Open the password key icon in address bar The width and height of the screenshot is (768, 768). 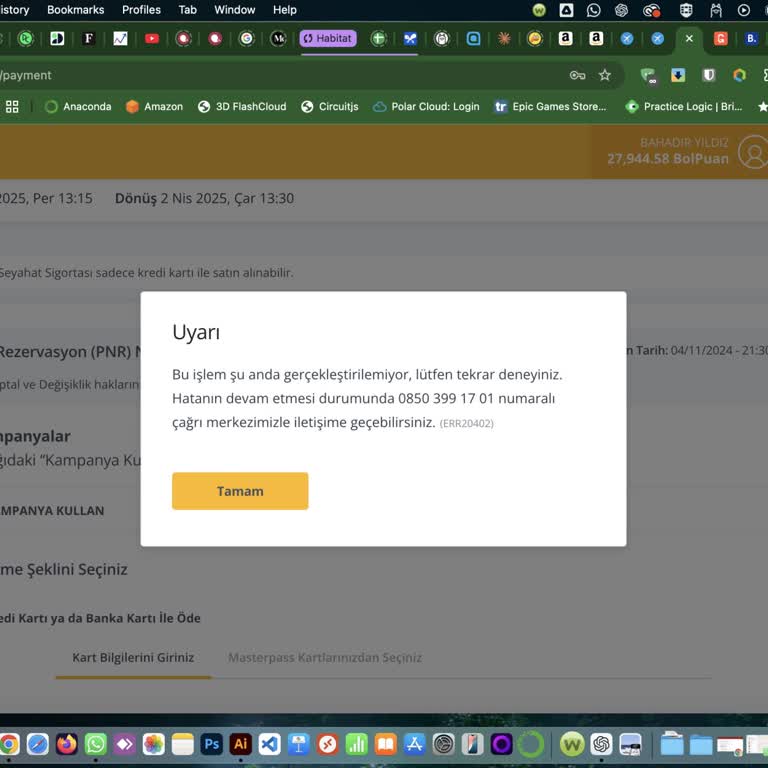[x=577, y=75]
